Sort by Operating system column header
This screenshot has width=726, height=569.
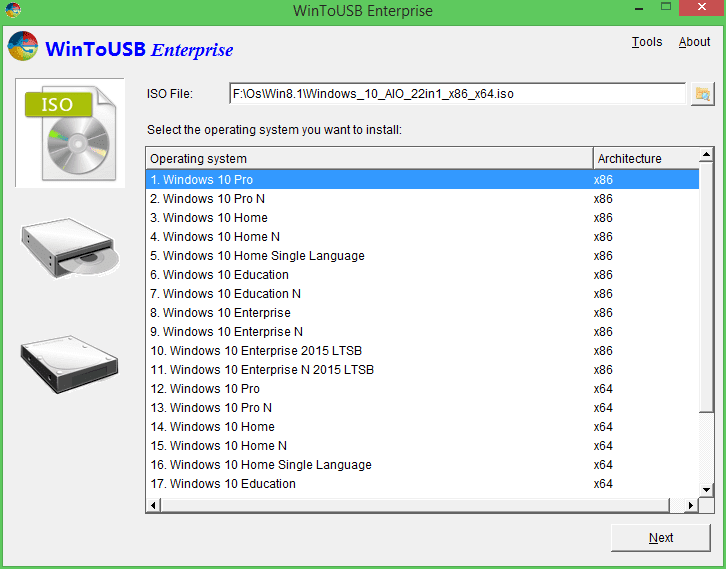(369, 159)
